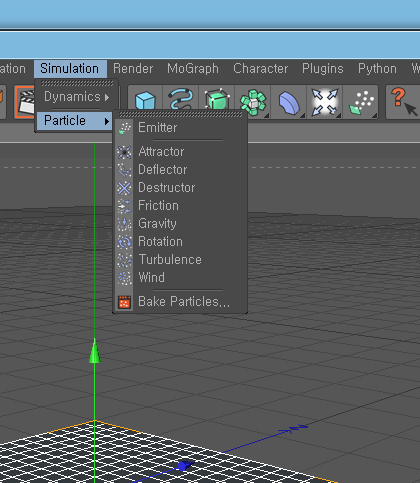Click the particle emitter toolbar icon

(x=361, y=102)
